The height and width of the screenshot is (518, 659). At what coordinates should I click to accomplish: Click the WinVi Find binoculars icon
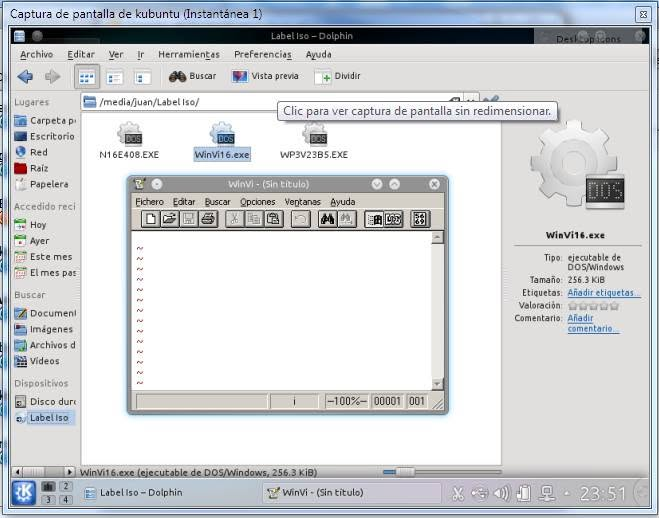coord(327,219)
